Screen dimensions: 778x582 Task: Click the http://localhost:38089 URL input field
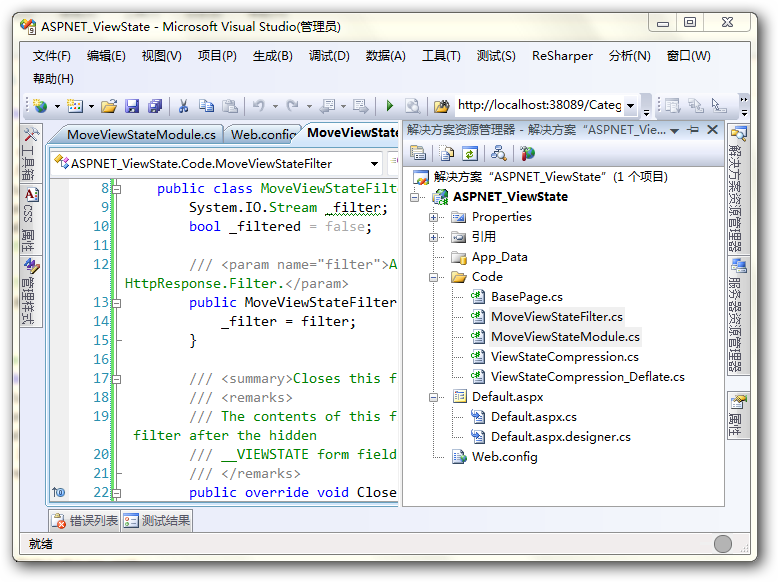[539, 105]
